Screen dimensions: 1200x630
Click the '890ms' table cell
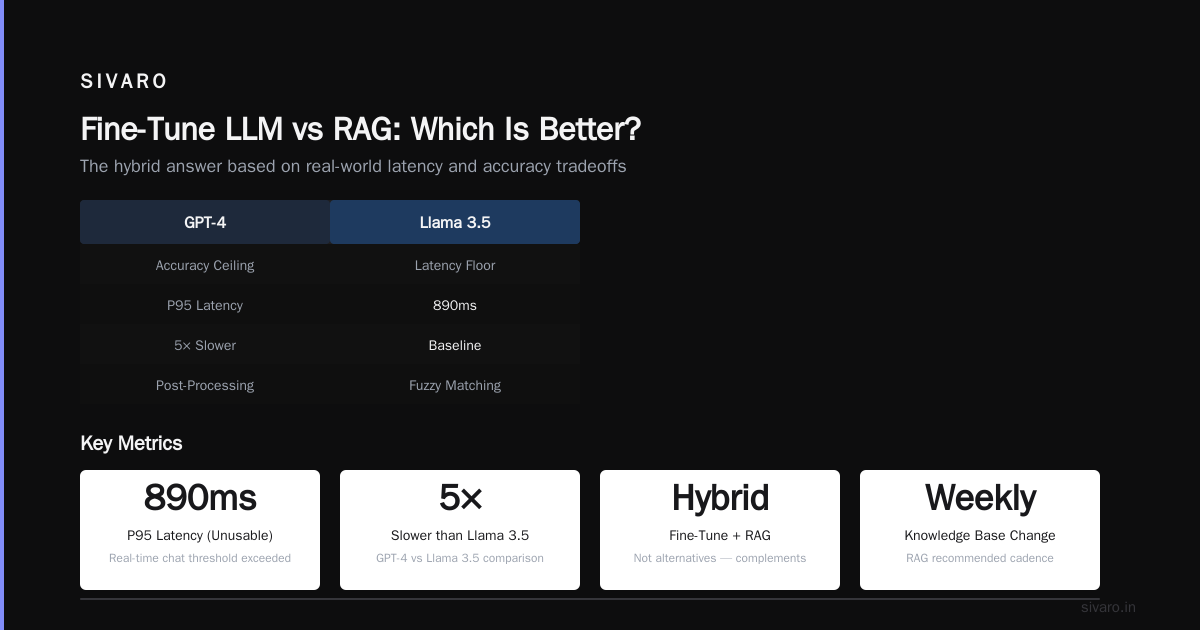(455, 305)
